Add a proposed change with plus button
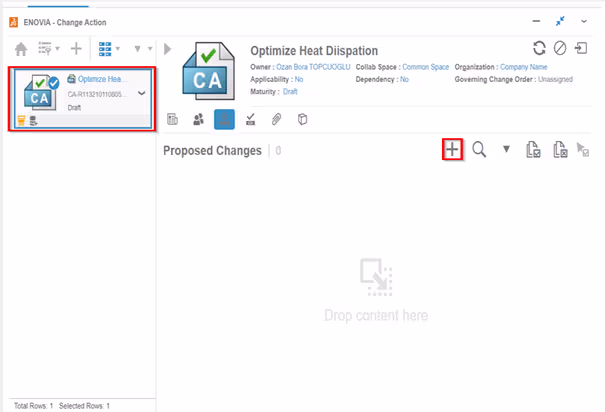Screen dimensions: 605x412 pyautogui.click(x=452, y=149)
